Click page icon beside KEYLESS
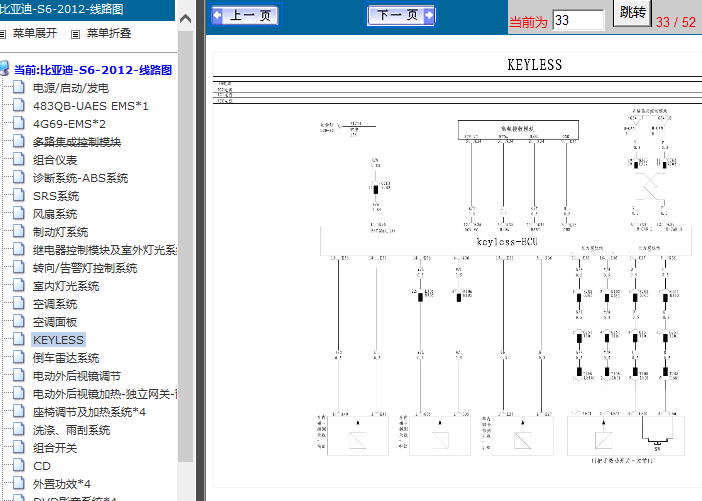 tap(19, 339)
